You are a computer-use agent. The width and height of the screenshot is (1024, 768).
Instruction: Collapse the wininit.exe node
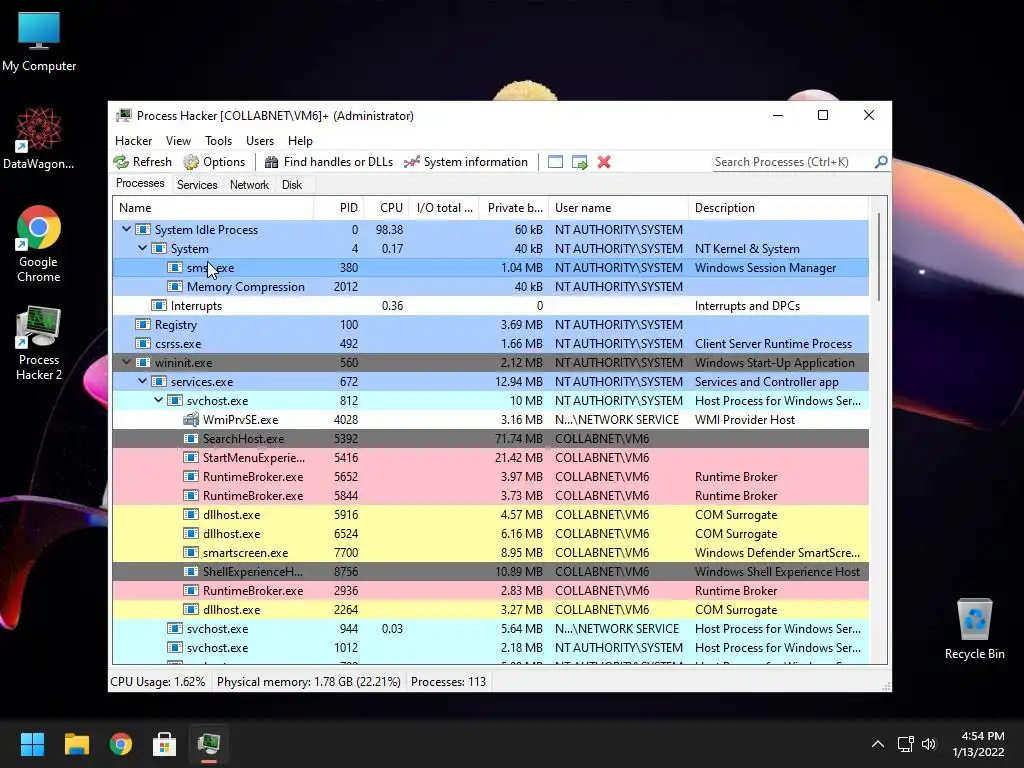(126, 362)
